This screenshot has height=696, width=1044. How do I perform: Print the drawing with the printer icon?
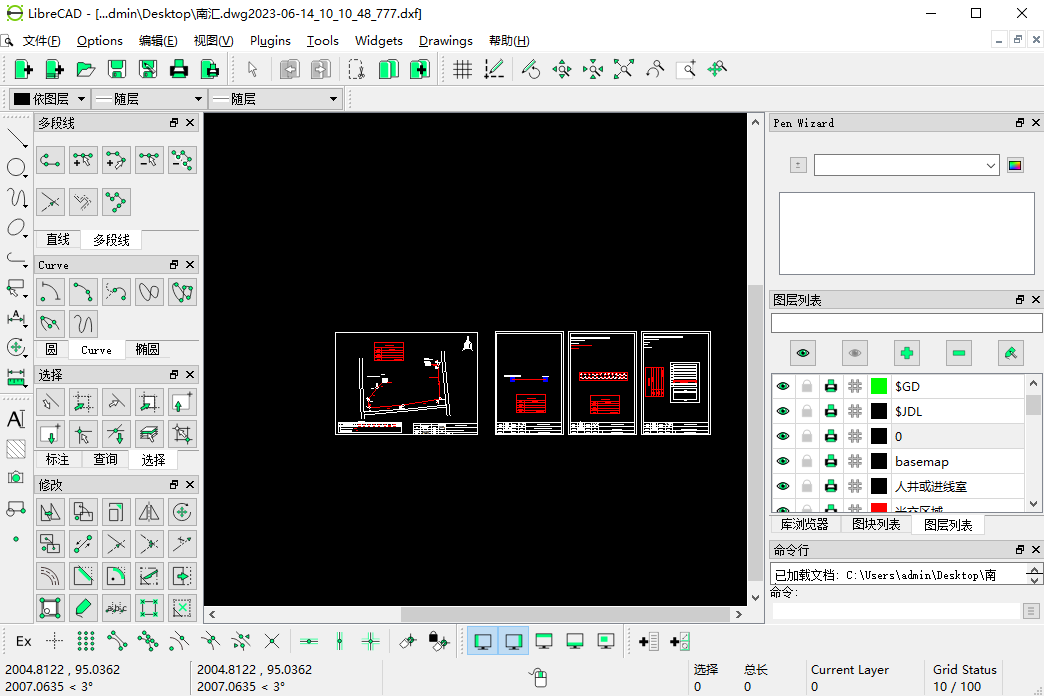(x=178, y=69)
